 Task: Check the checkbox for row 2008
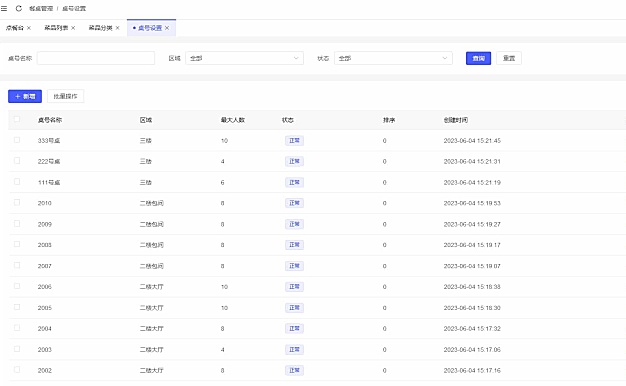pos(17,244)
